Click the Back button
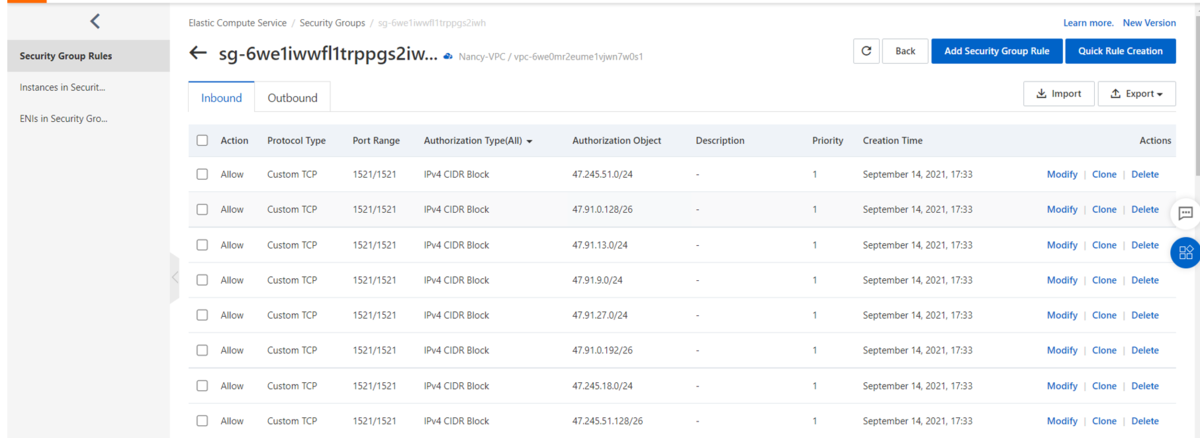 tap(905, 51)
